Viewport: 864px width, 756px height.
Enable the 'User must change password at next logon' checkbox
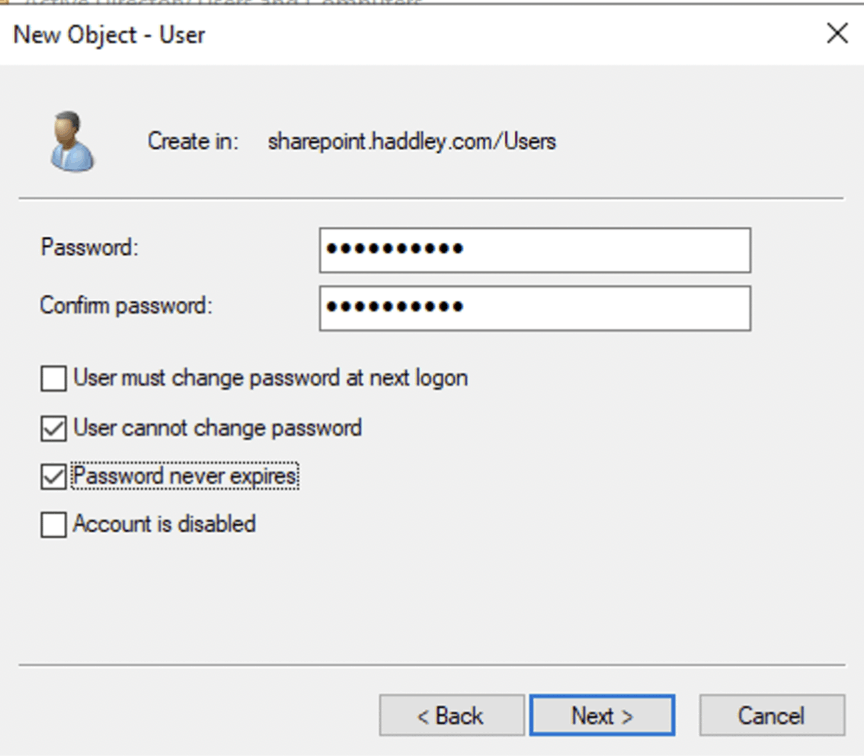[x=53, y=379]
